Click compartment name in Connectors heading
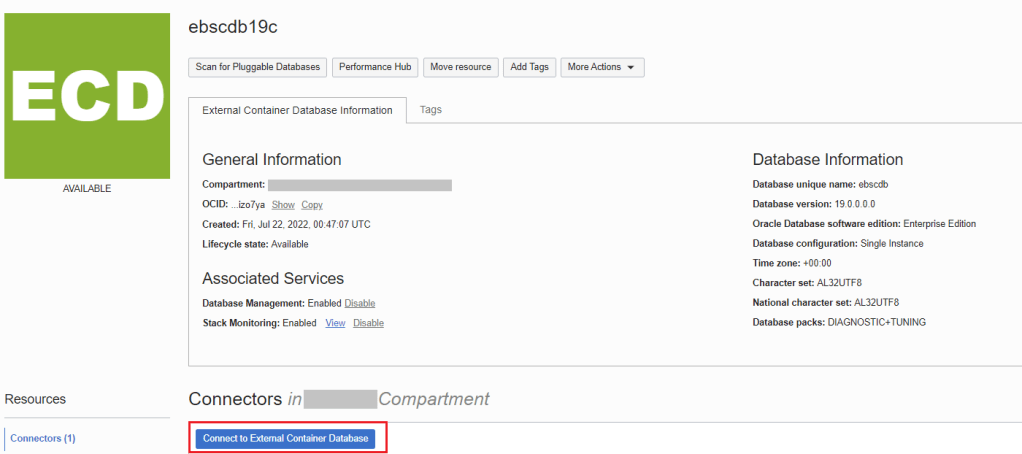 point(340,399)
